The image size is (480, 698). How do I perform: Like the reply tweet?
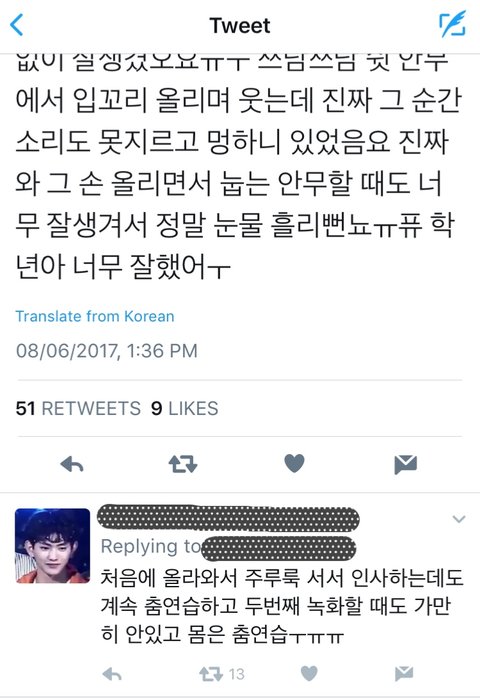click(309, 674)
